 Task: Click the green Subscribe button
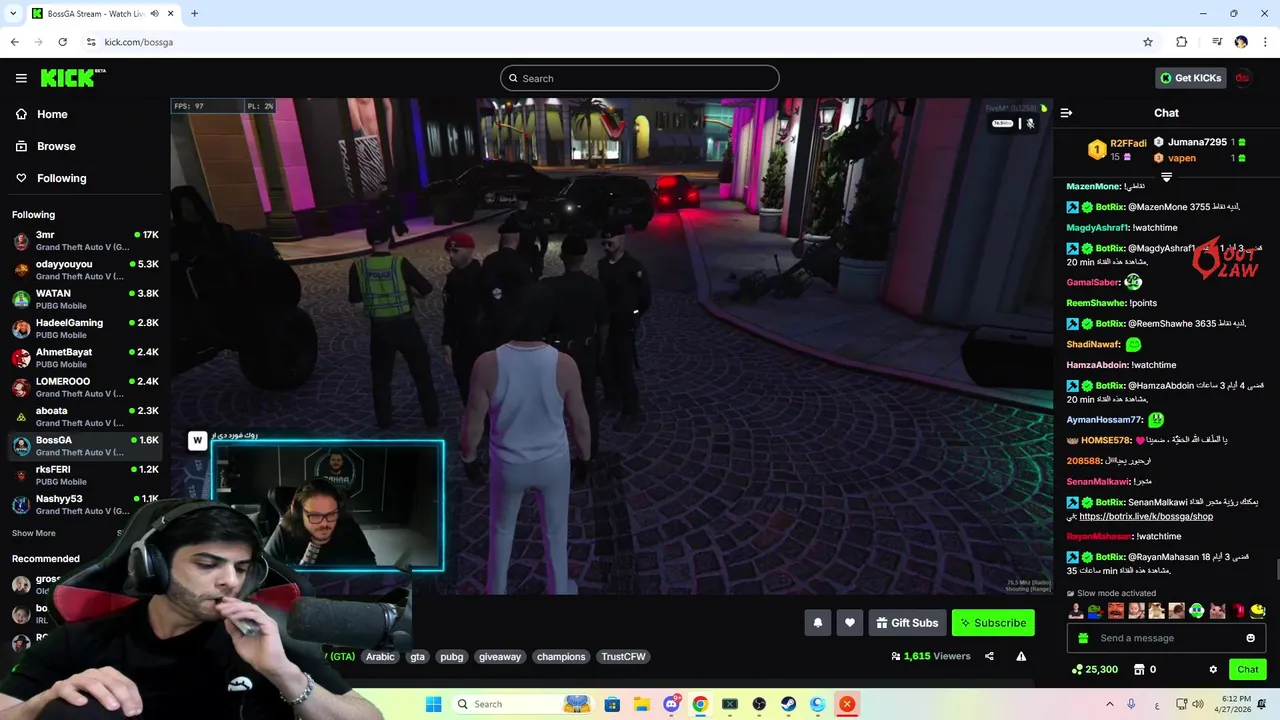coord(993,623)
